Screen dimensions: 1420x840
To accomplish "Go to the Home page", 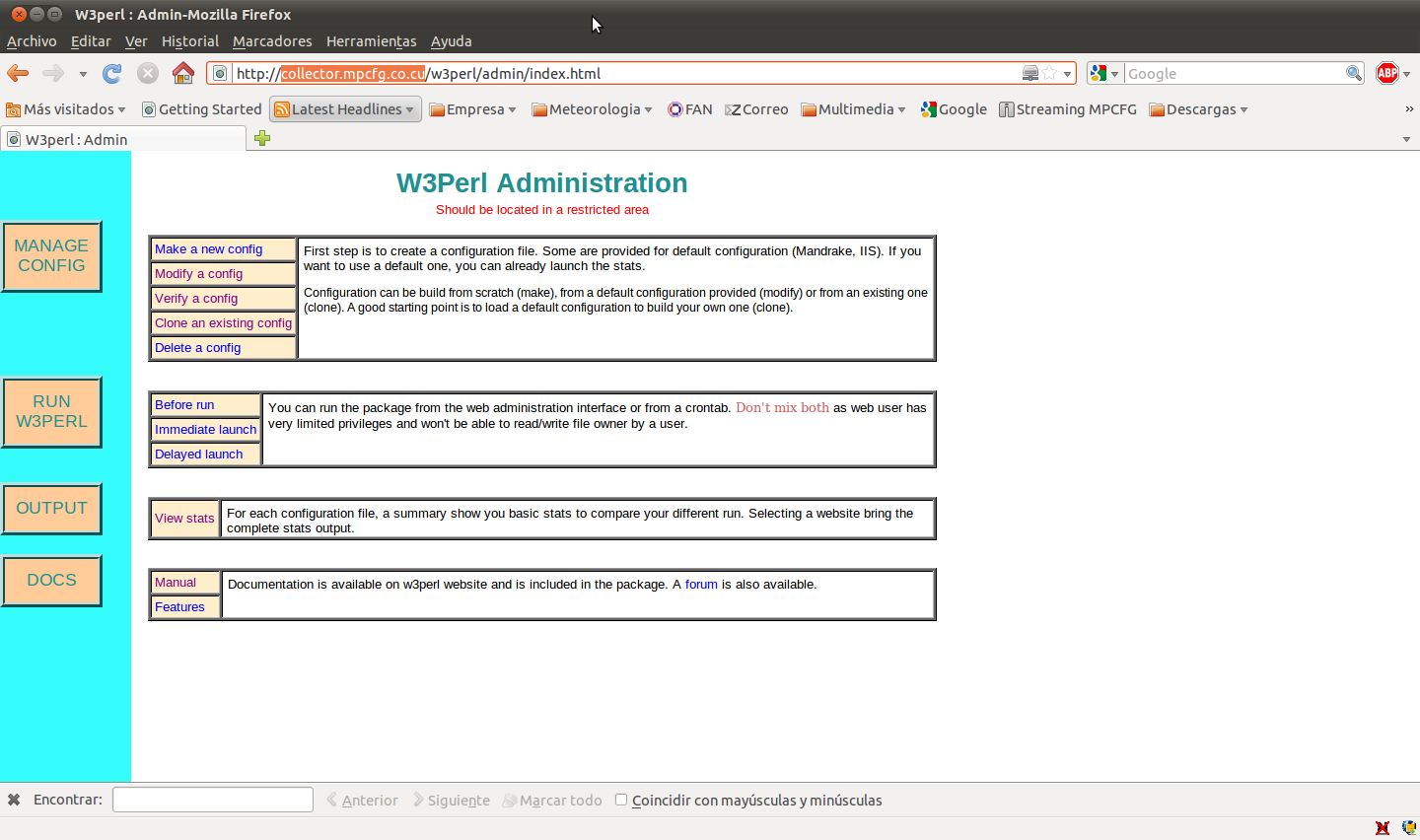I will click(x=183, y=73).
